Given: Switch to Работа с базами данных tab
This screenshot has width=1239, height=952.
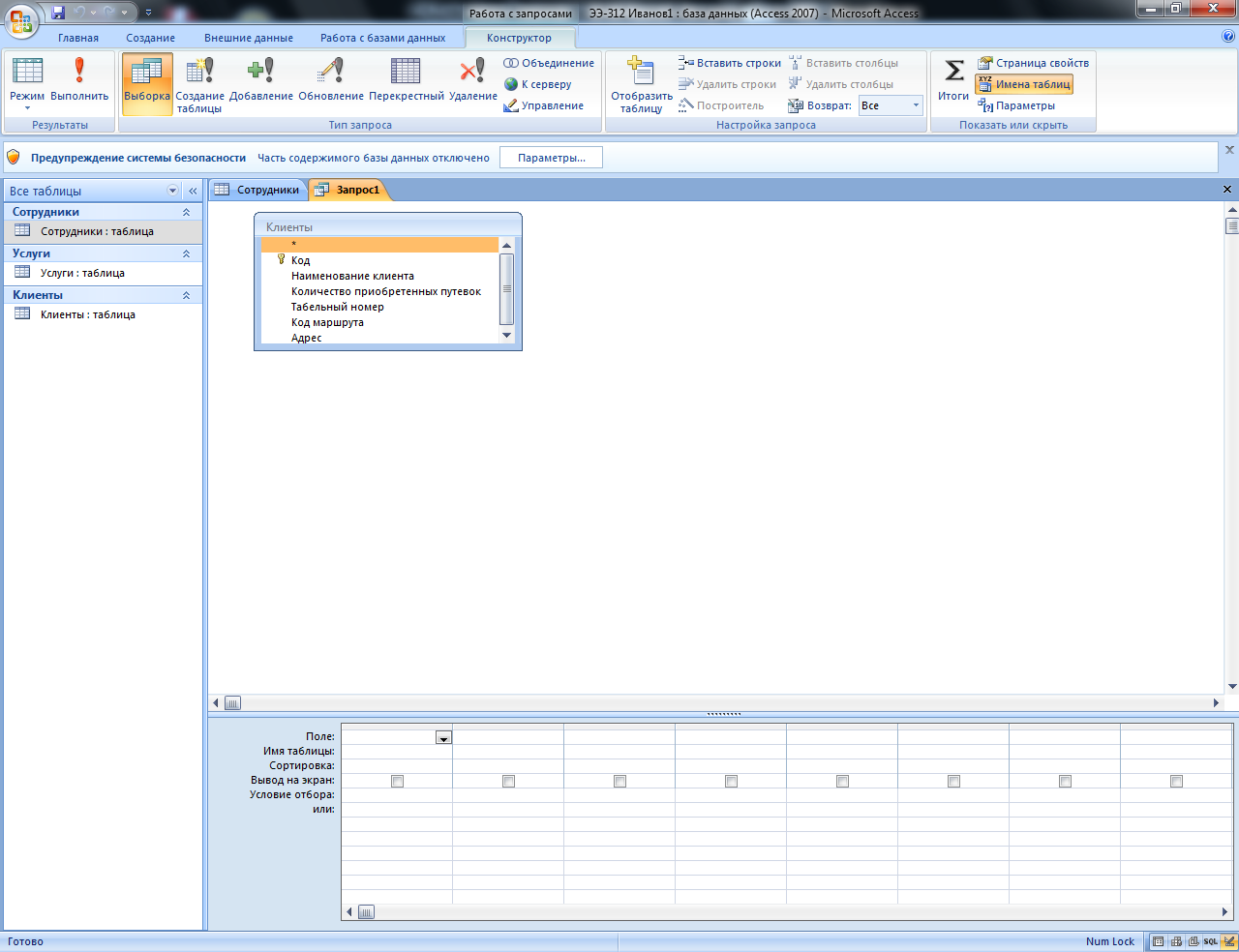Looking at the screenshot, I should [x=383, y=38].
